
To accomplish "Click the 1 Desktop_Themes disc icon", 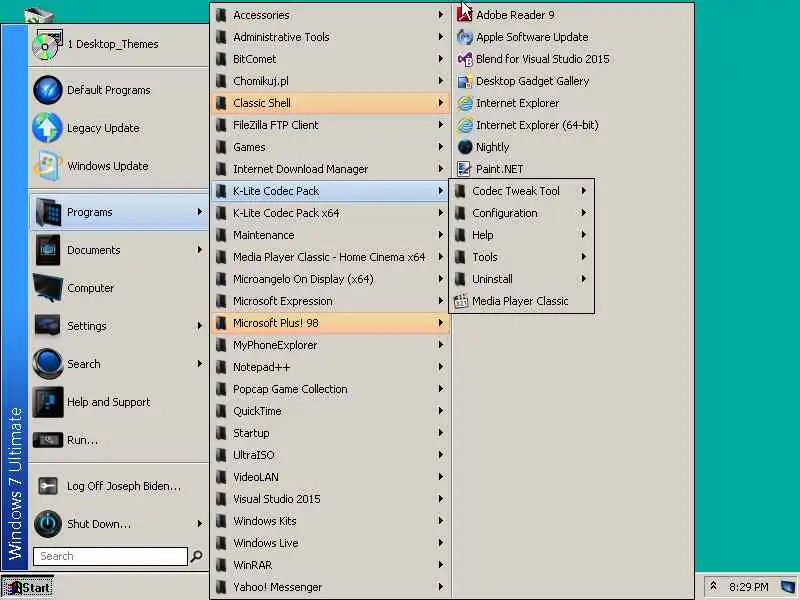I will click(x=47, y=44).
